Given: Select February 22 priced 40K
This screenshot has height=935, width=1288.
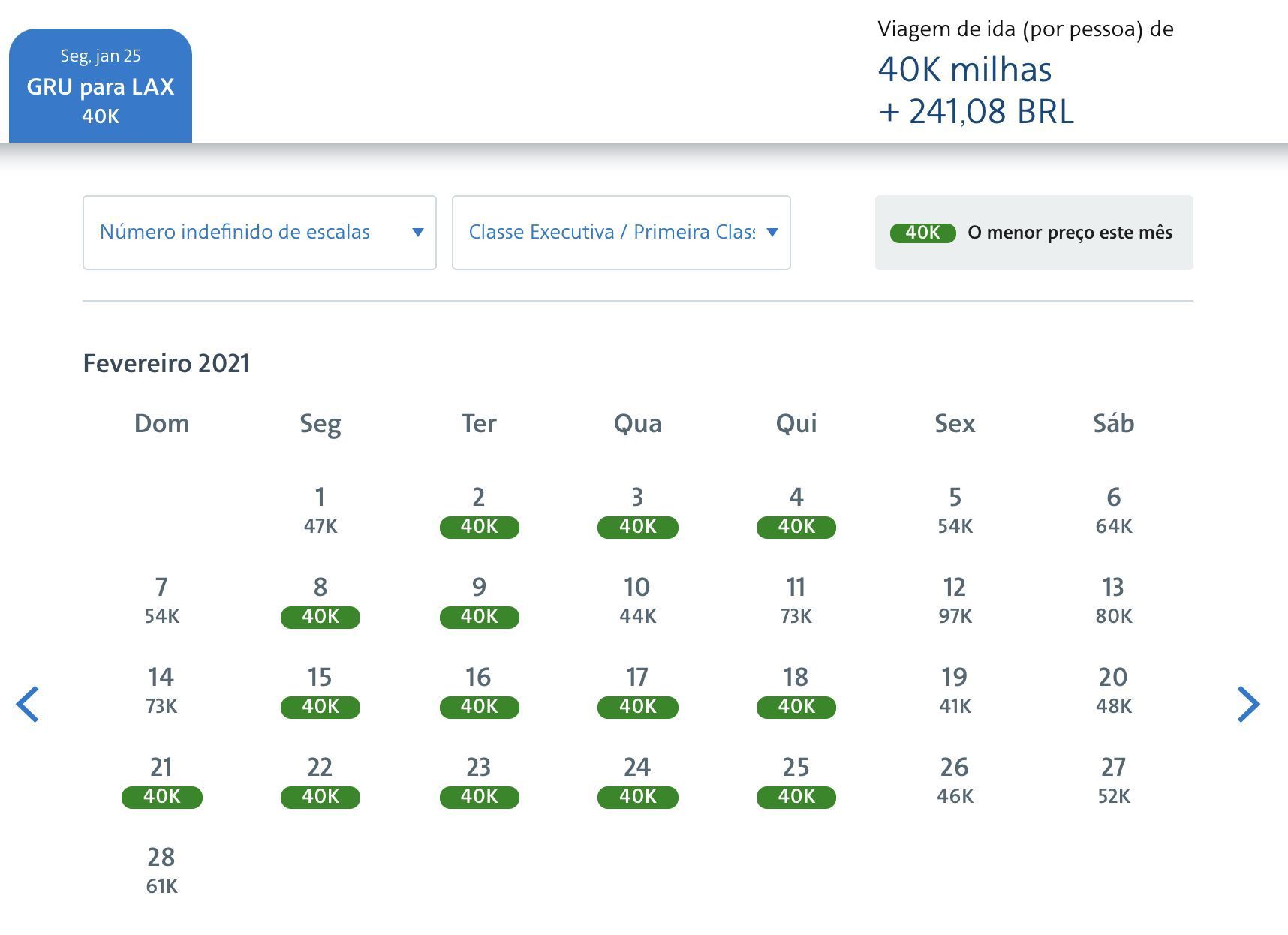Looking at the screenshot, I should point(320,780).
